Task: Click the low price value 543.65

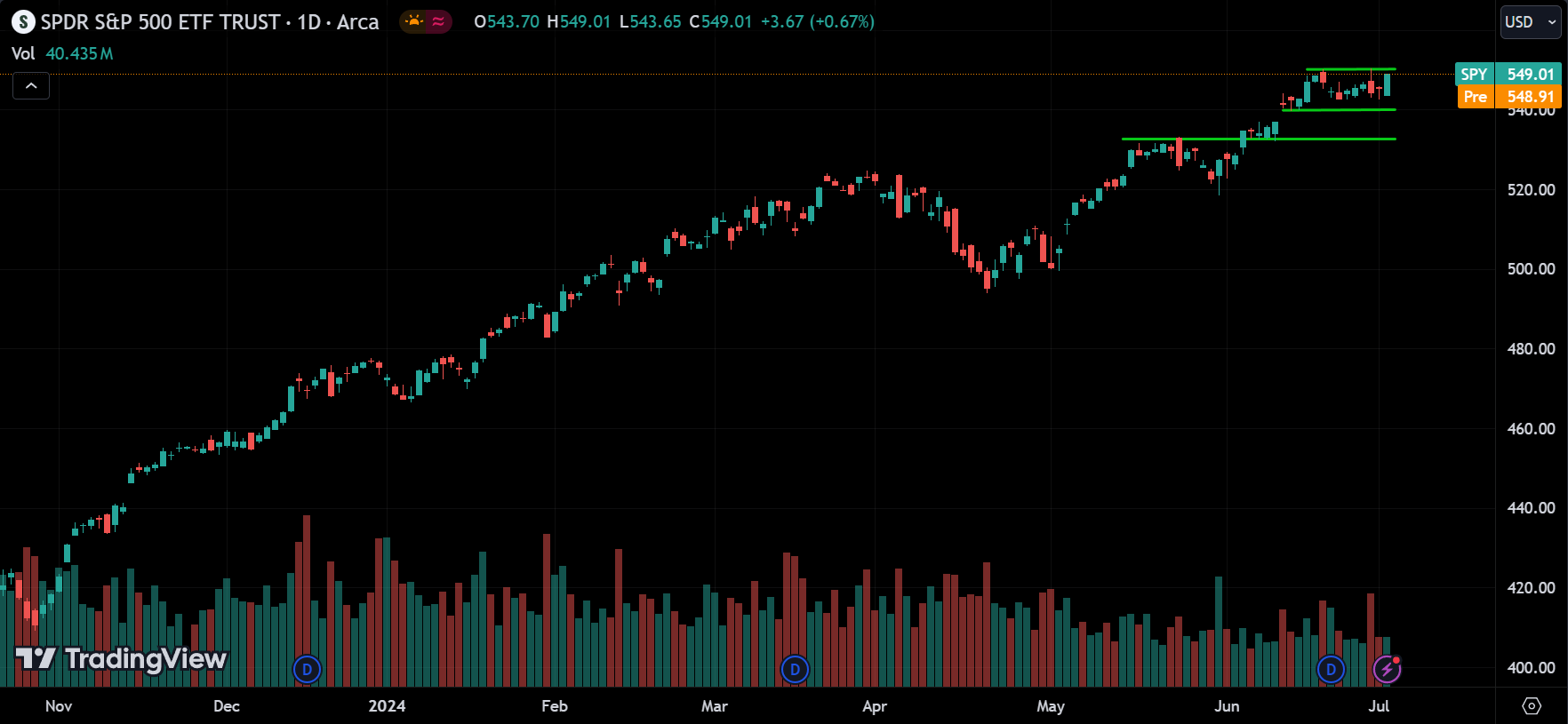Action: tap(656, 21)
